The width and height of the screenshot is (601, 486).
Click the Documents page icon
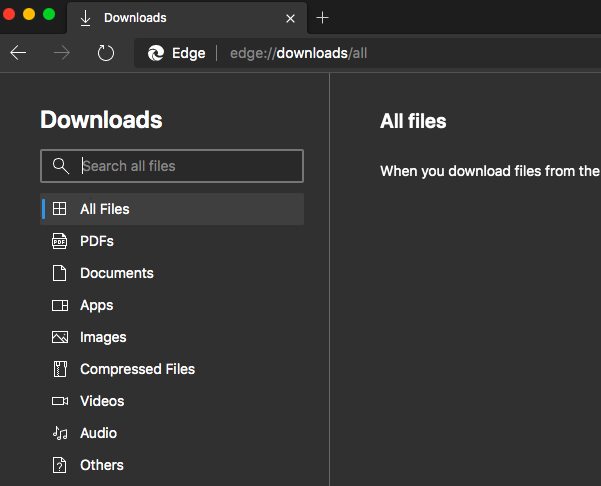click(60, 273)
